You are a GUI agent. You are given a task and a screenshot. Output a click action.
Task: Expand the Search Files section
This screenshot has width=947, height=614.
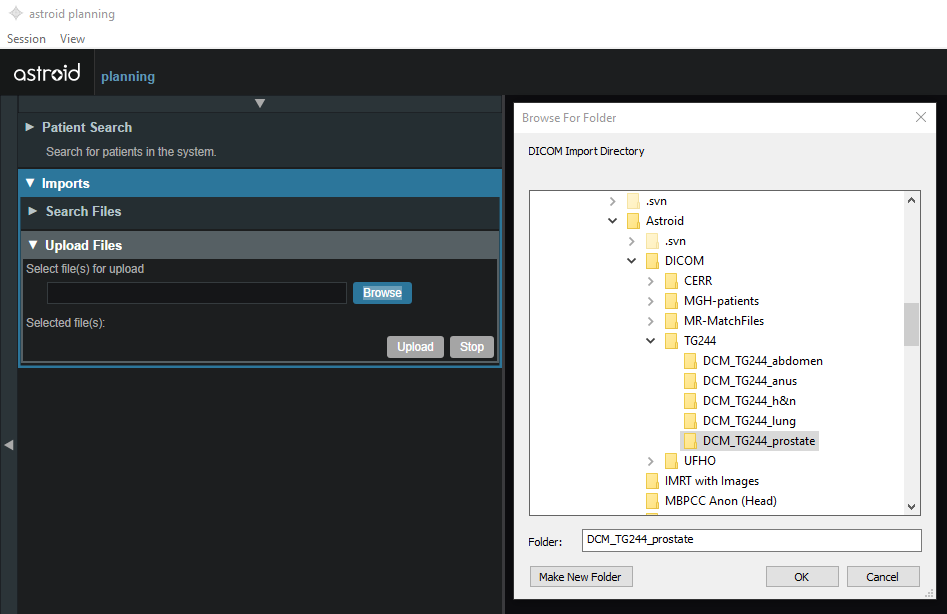pyautogui.click(x=34, y=211)
